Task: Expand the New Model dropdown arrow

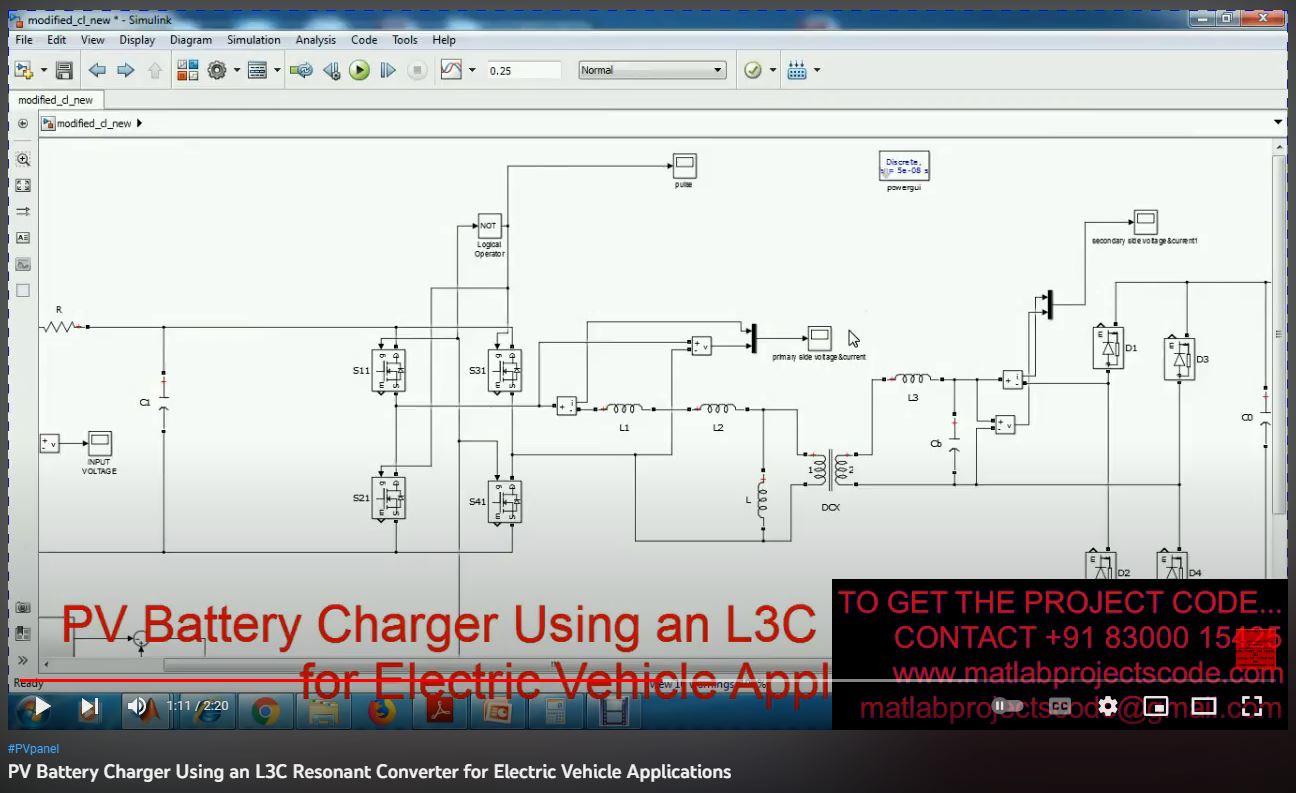Action: click(x=43, y=70)
